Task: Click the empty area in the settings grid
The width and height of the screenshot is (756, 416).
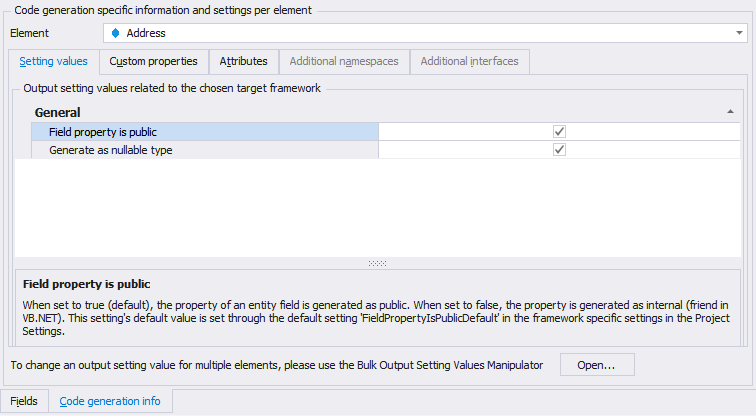Action: click(377, 208)
